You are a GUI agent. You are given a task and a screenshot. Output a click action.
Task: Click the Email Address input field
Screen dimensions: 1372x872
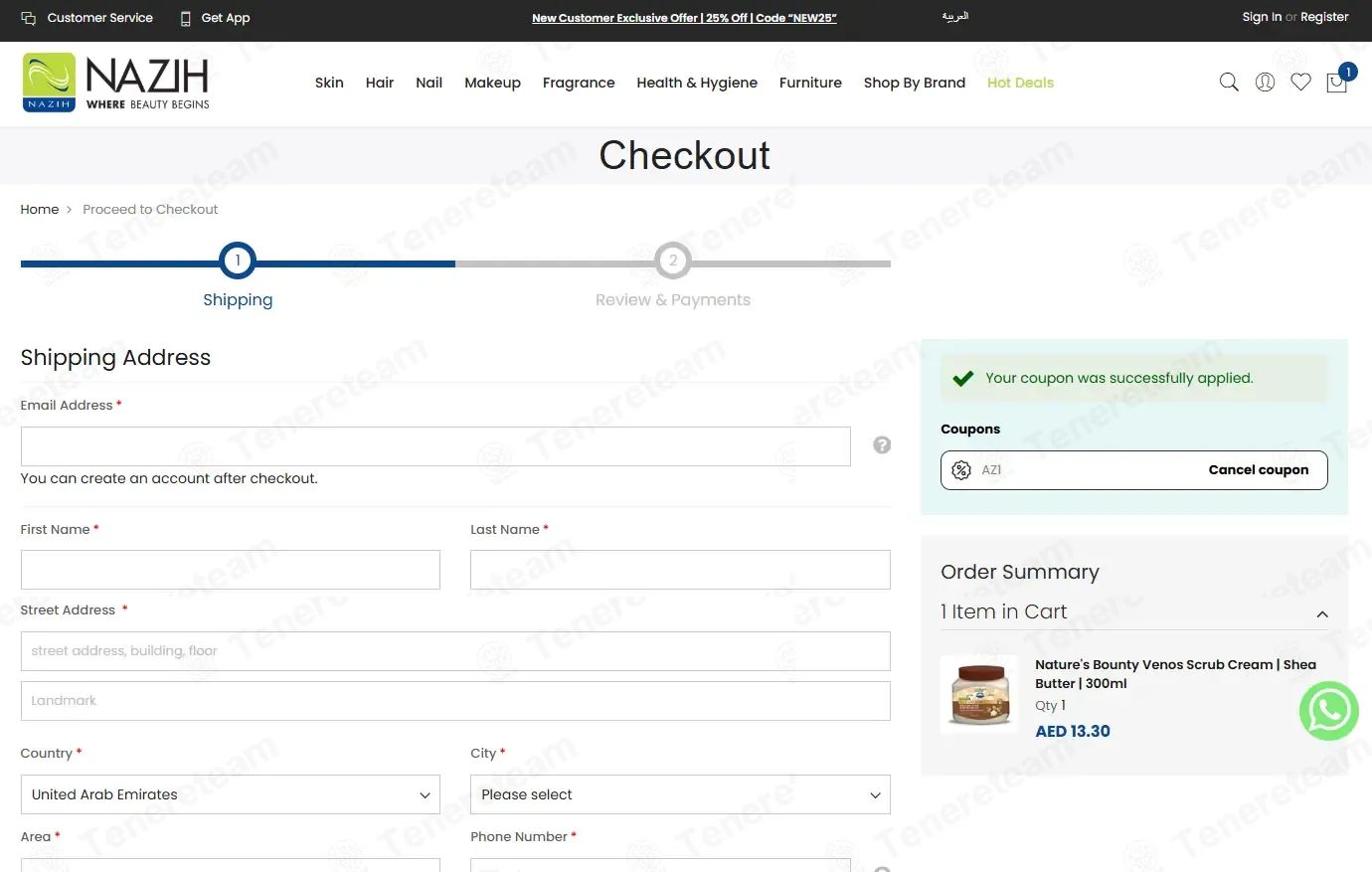(435, 446)
